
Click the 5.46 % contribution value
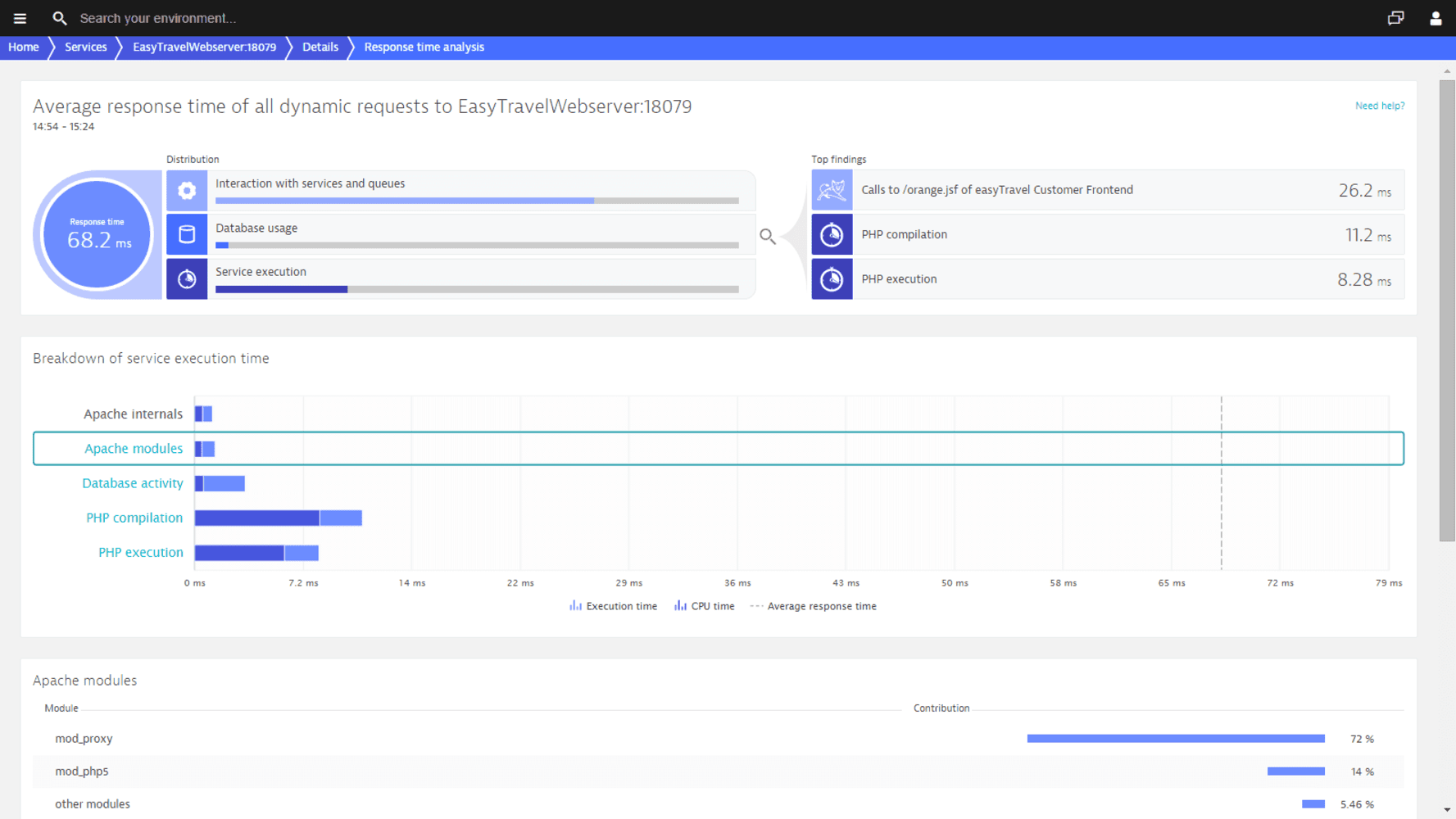1357,804
